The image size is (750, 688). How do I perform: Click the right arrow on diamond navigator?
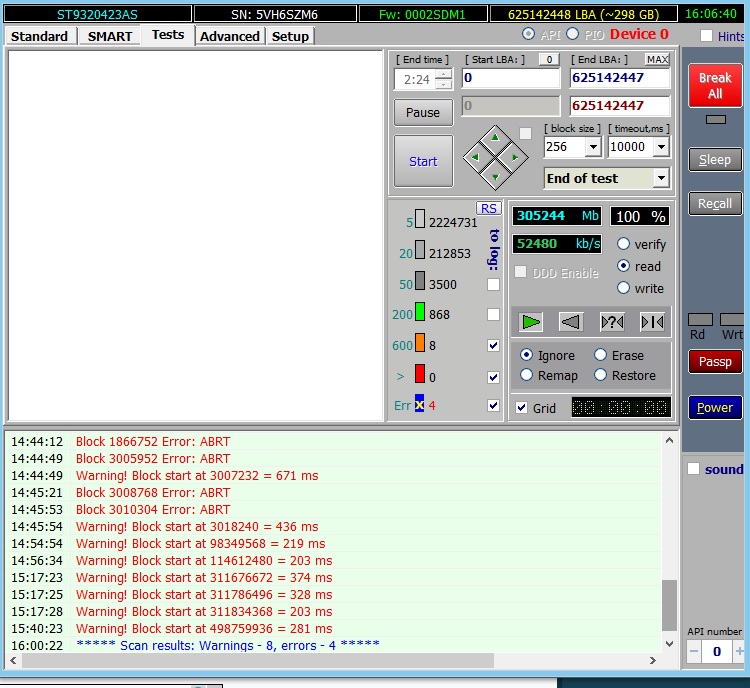(514, 157)
